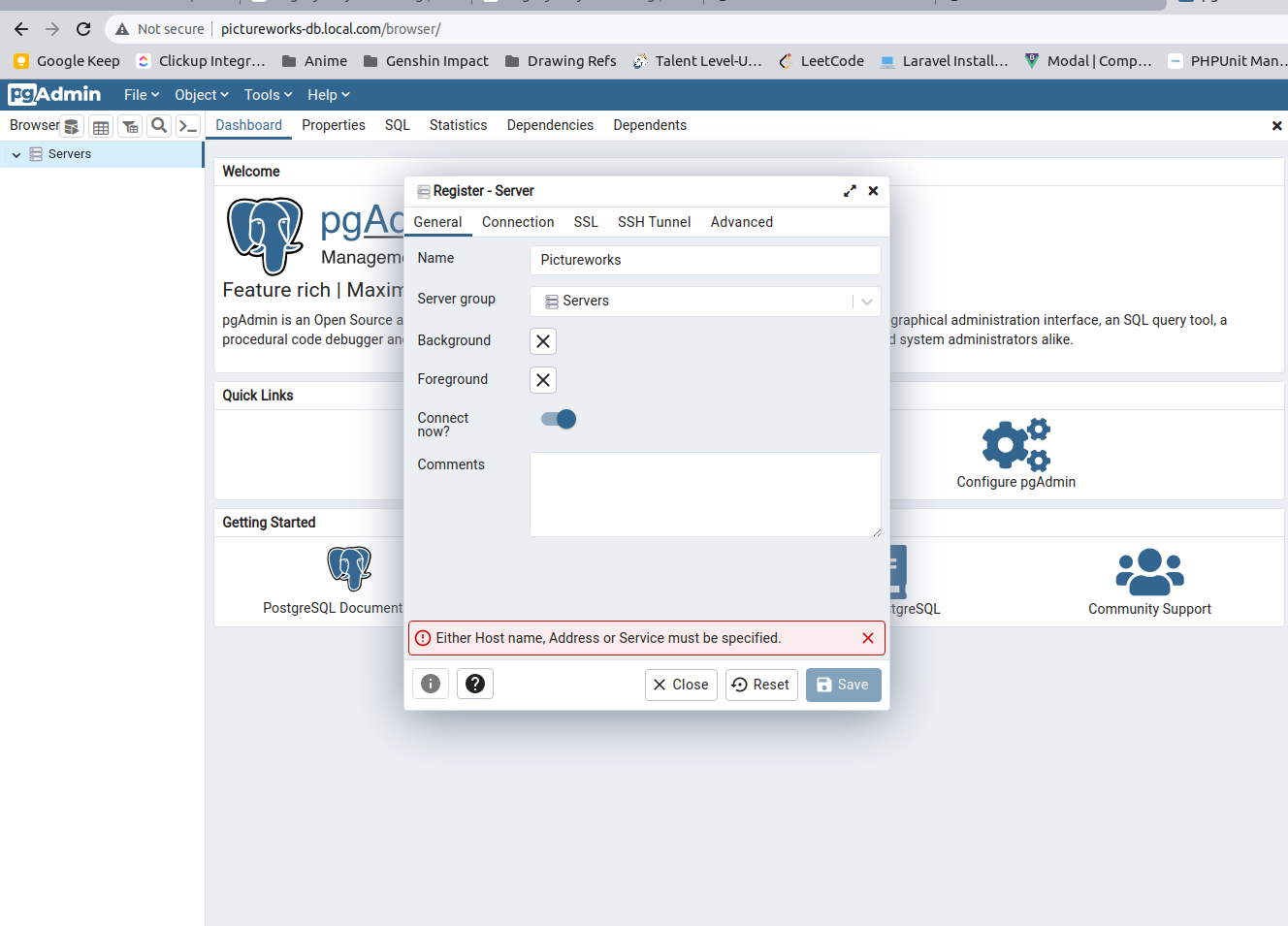Open the Server group dropdown

705,302
